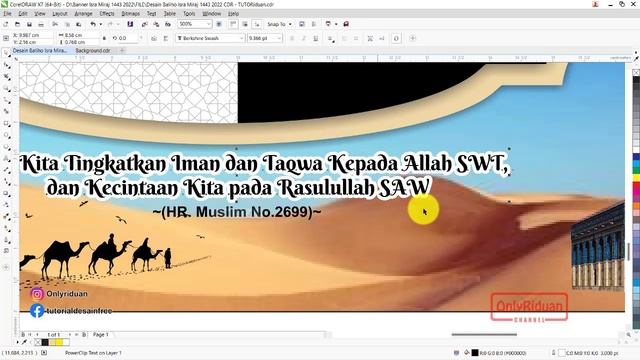Click the X position field

coord(32,35)
